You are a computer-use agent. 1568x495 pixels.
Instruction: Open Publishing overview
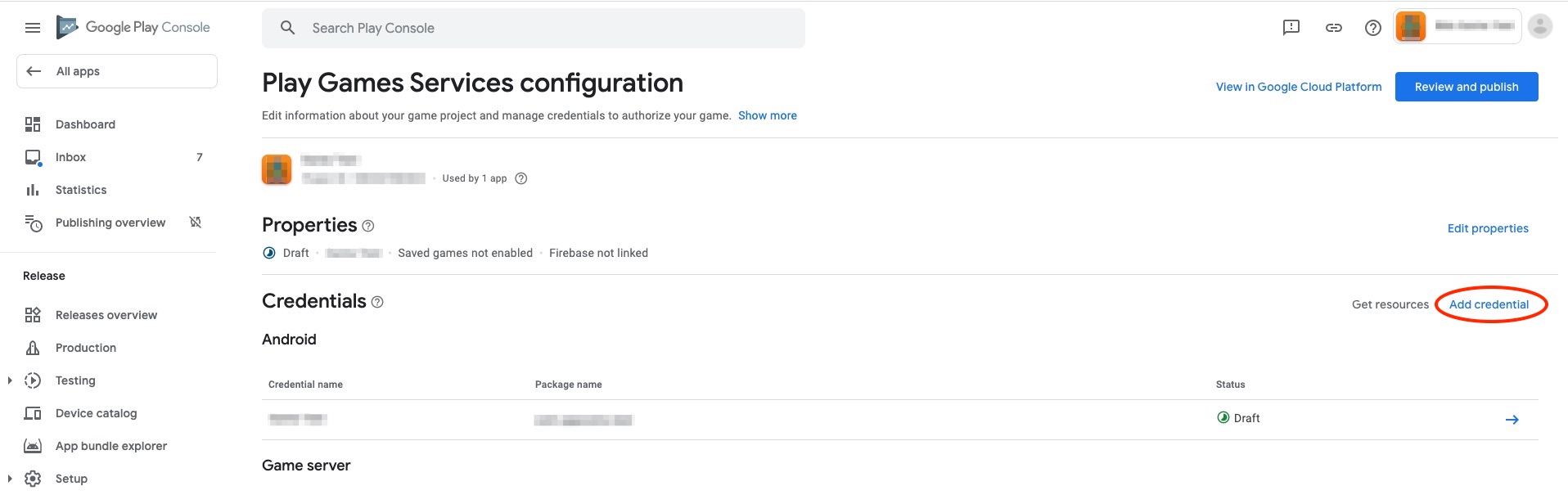(110, 223)
